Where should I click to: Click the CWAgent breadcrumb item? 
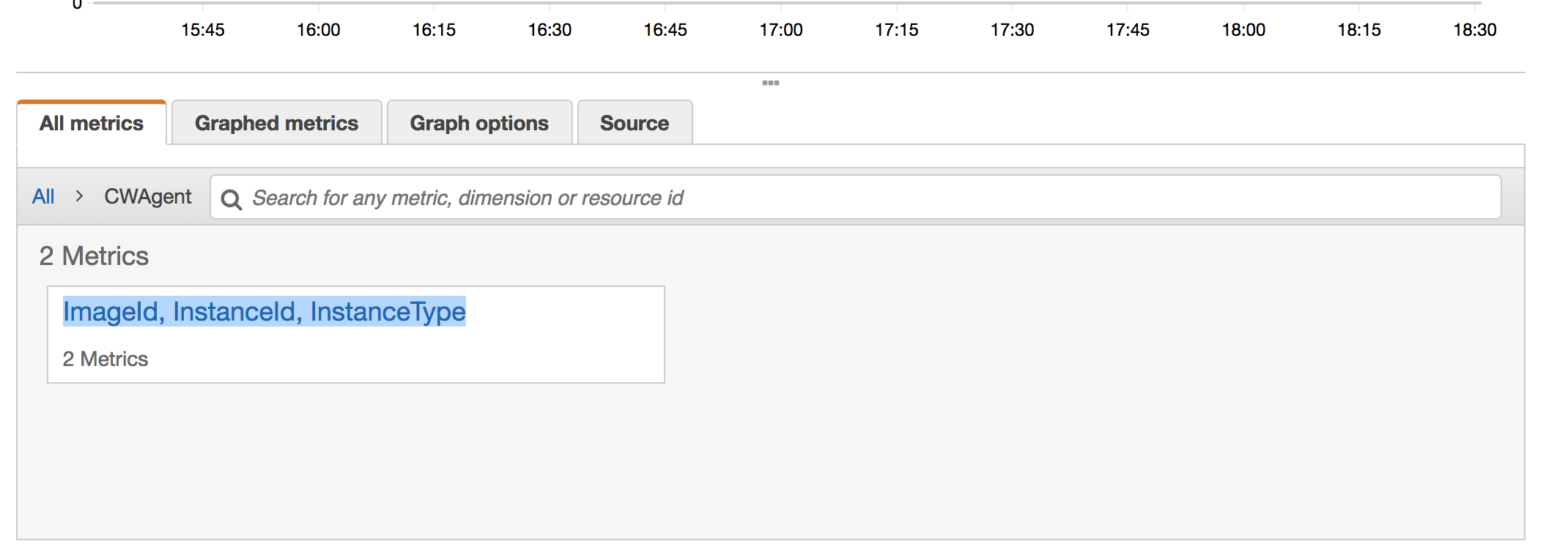[x=147, y=196]
